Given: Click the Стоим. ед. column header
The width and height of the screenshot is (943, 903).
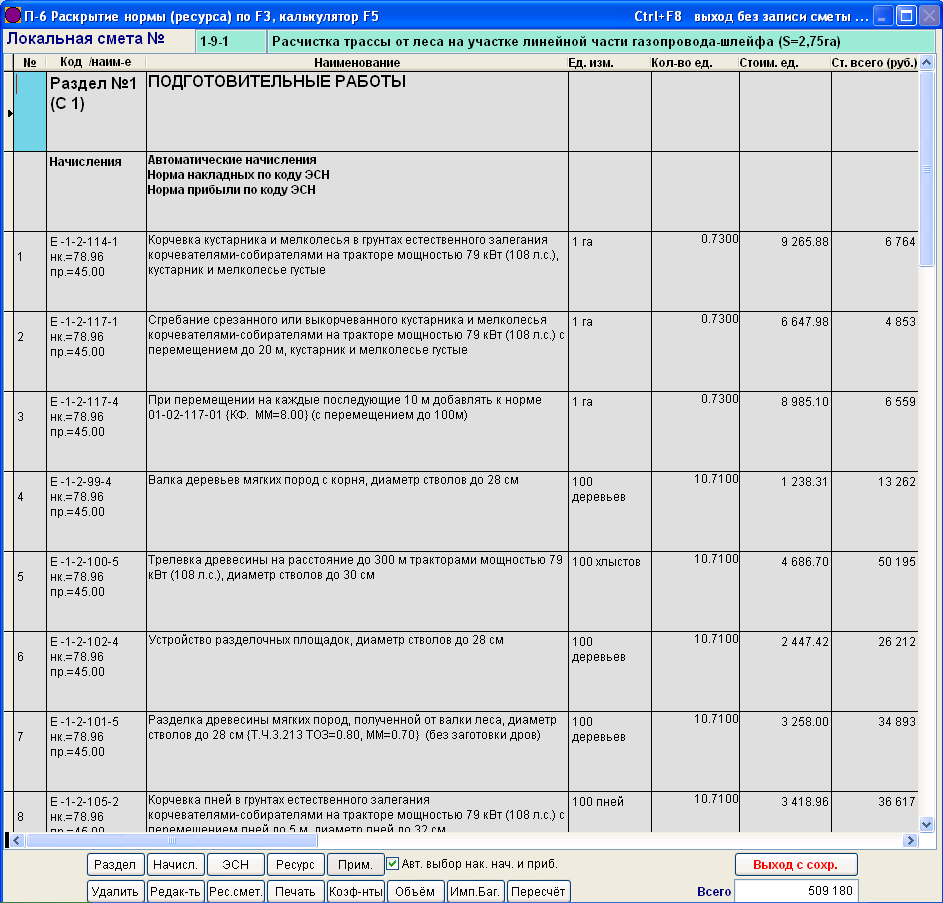Looking at the screenshot, I should 785,63.
